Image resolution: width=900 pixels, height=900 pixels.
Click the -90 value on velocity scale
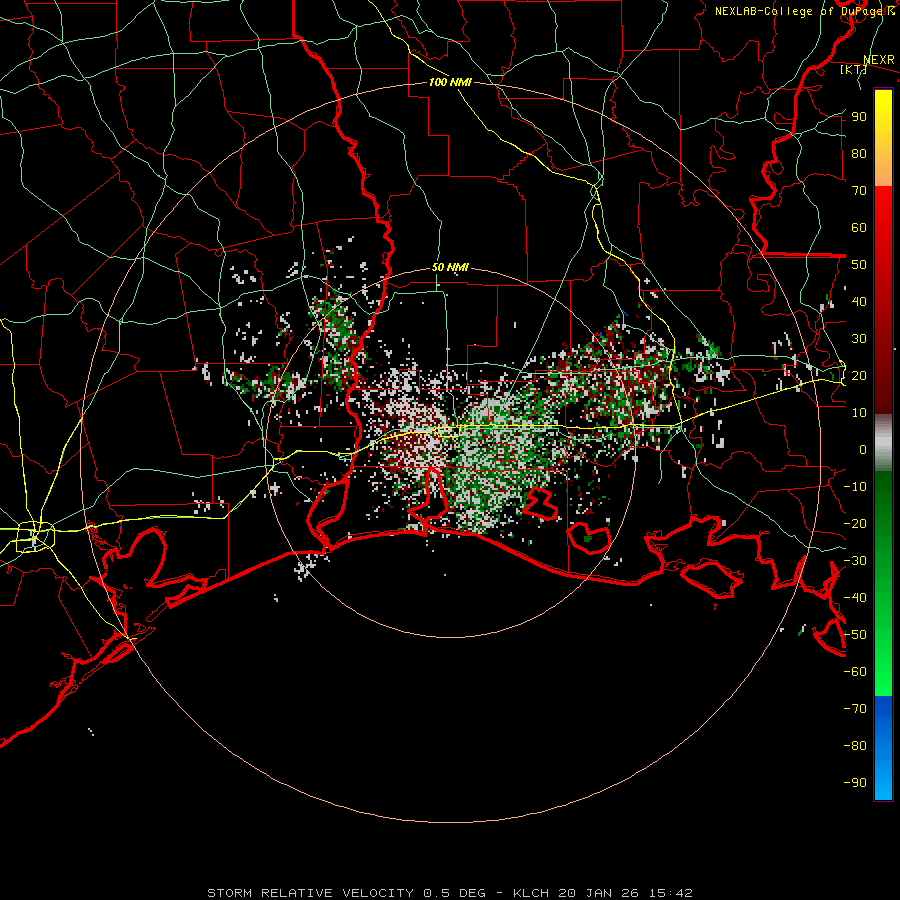[855, 783]
